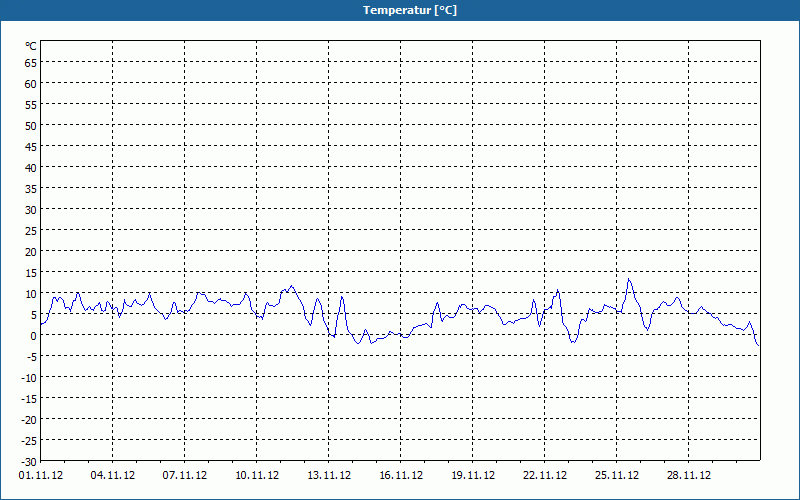Select the 30 value on temperature axis
This screenshot has width=800, height=500.
pos(31,210)
